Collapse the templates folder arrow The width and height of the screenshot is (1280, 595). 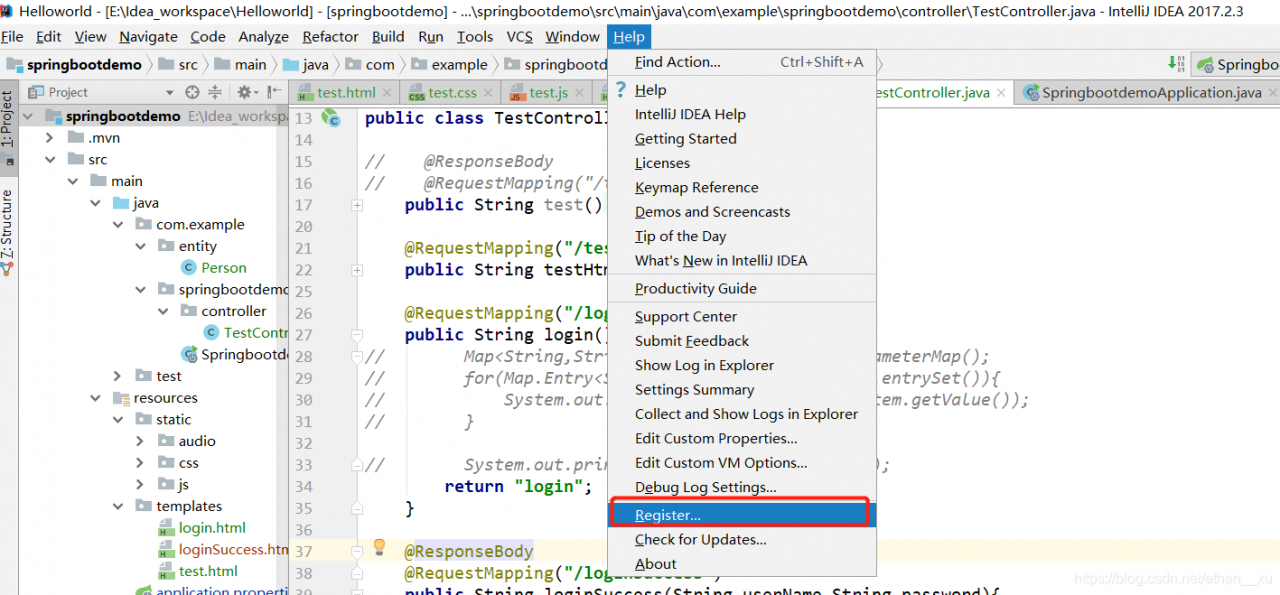pos(118,506)
